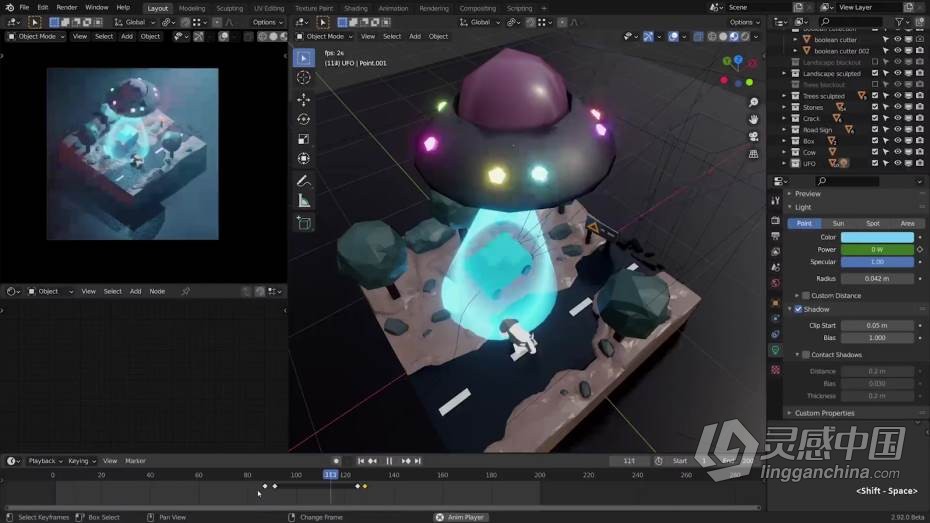Image resolution: width=930 pixels, height=523 pixels.
Task: Click the outliner filter funnel icon
Action: pos(900,22)
